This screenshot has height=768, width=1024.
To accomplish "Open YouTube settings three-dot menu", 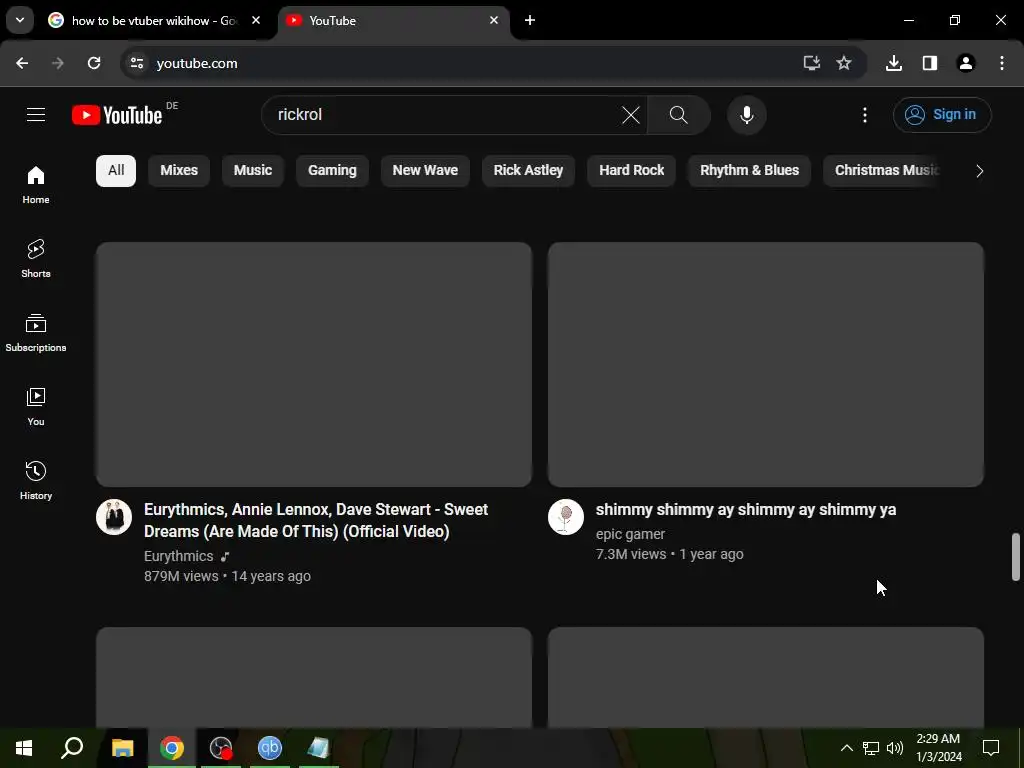I will 865,115.
